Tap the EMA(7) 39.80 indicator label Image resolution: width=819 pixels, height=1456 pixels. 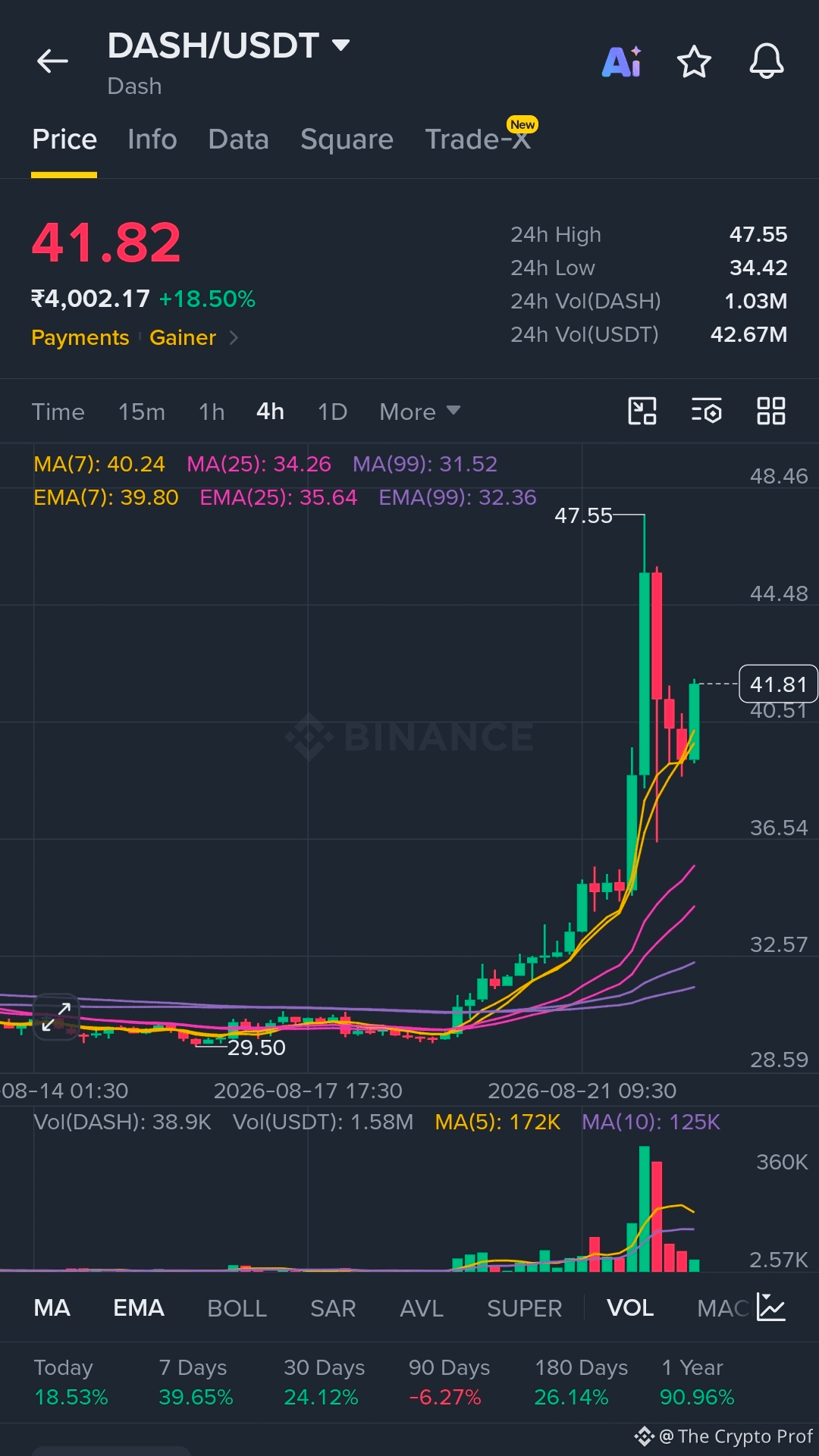106,497
